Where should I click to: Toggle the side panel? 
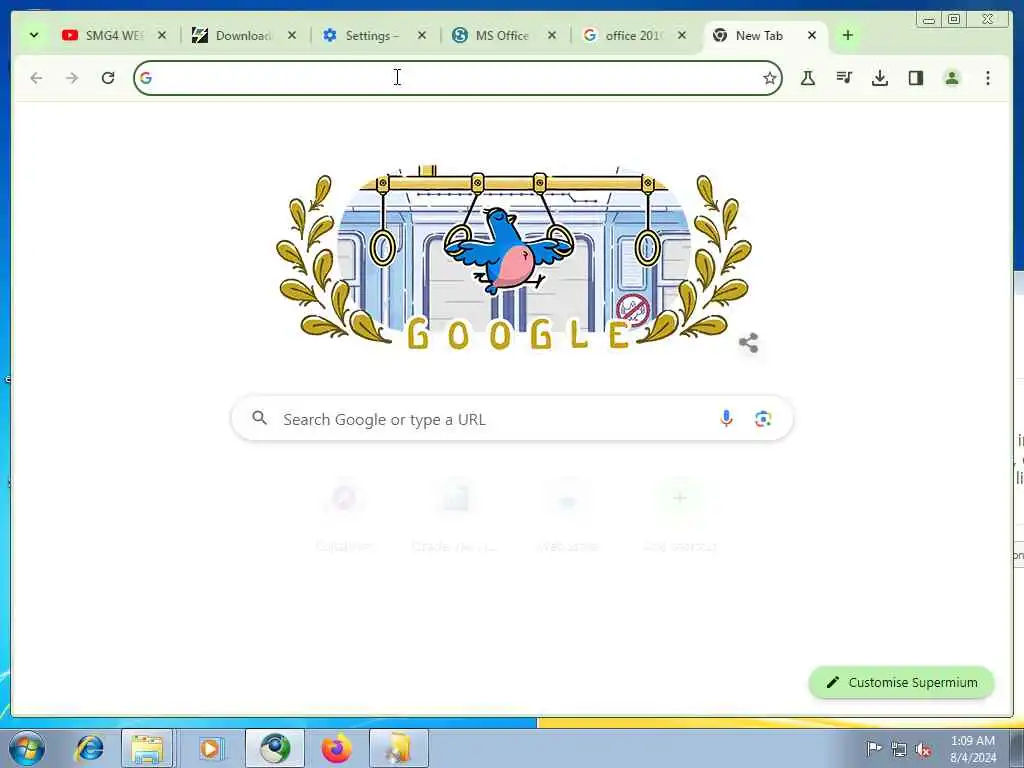coord(916,78)
